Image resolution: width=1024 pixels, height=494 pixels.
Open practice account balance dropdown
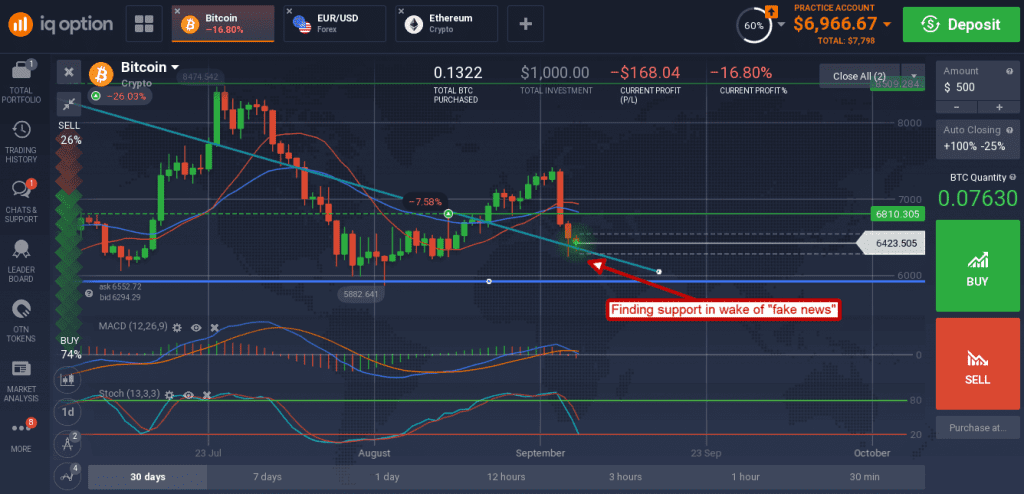[x=886, y=25]
